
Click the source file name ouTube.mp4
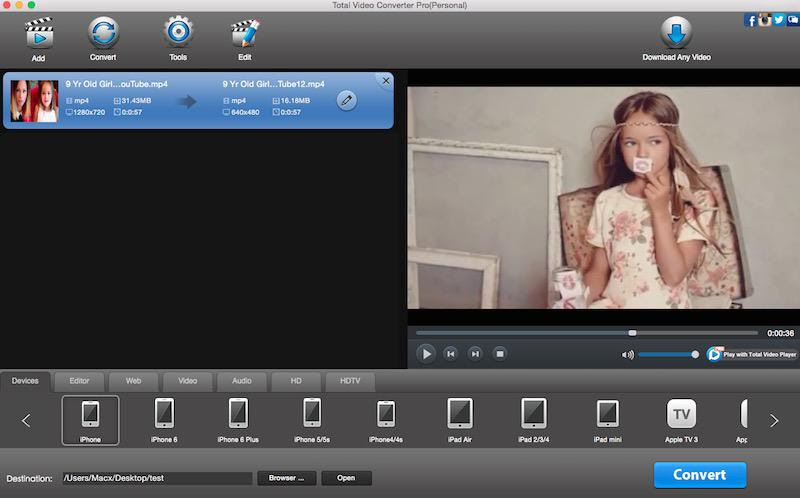pos(116,84)
